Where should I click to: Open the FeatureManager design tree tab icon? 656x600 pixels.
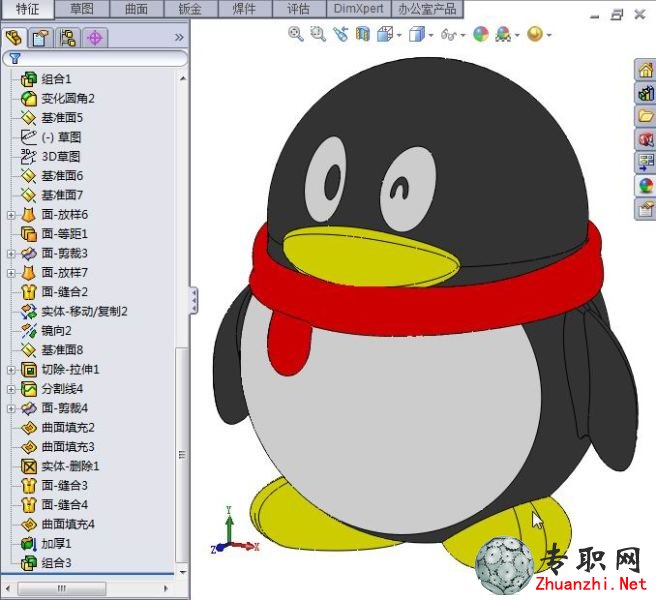14,38
